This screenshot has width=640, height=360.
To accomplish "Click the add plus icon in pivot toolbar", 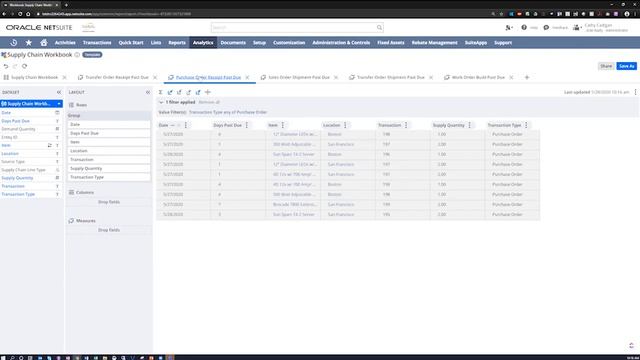I will [208, 92].
